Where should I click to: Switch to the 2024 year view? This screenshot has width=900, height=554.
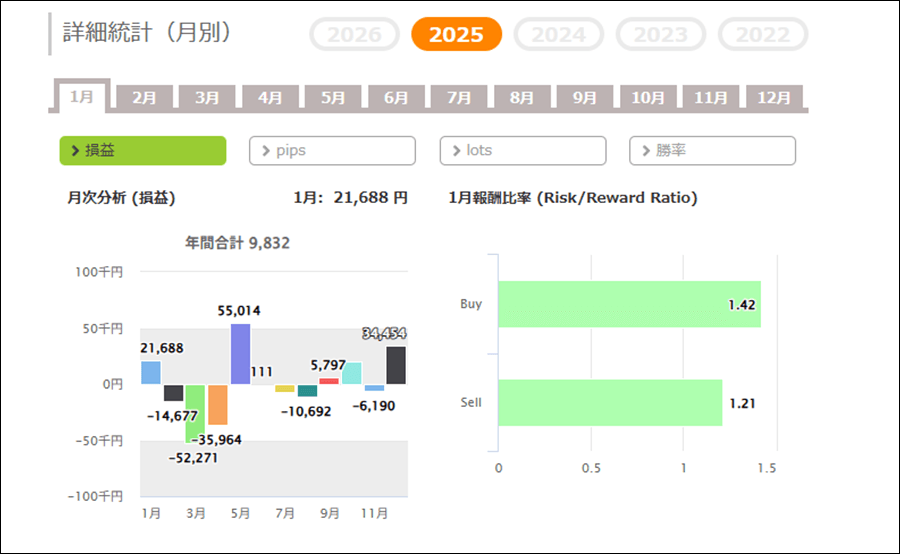pyautogui.click(x=558, y=35)
